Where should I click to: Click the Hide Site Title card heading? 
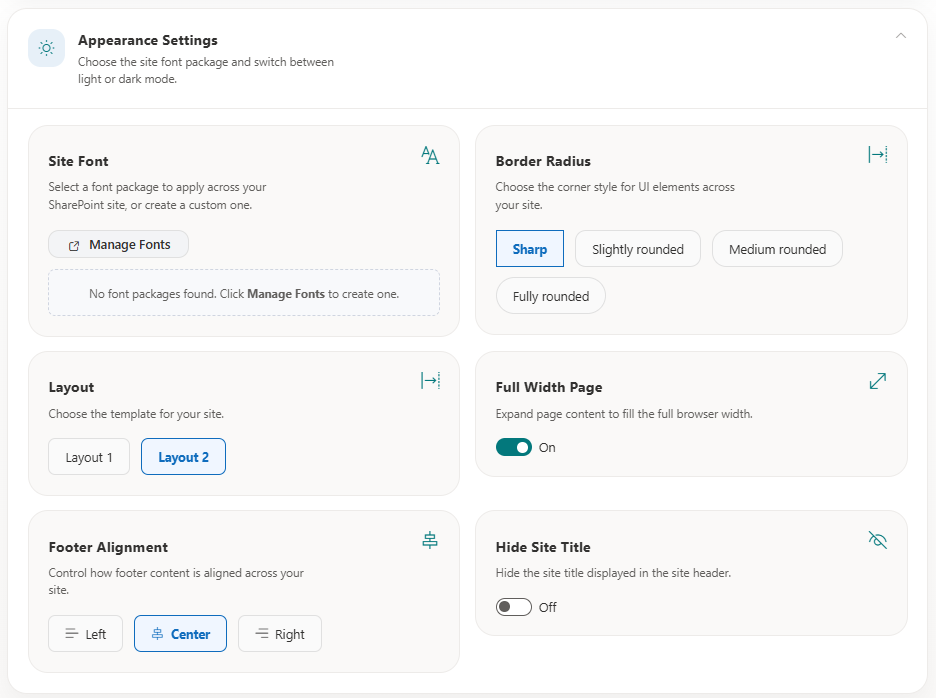[x=543, y=548]
